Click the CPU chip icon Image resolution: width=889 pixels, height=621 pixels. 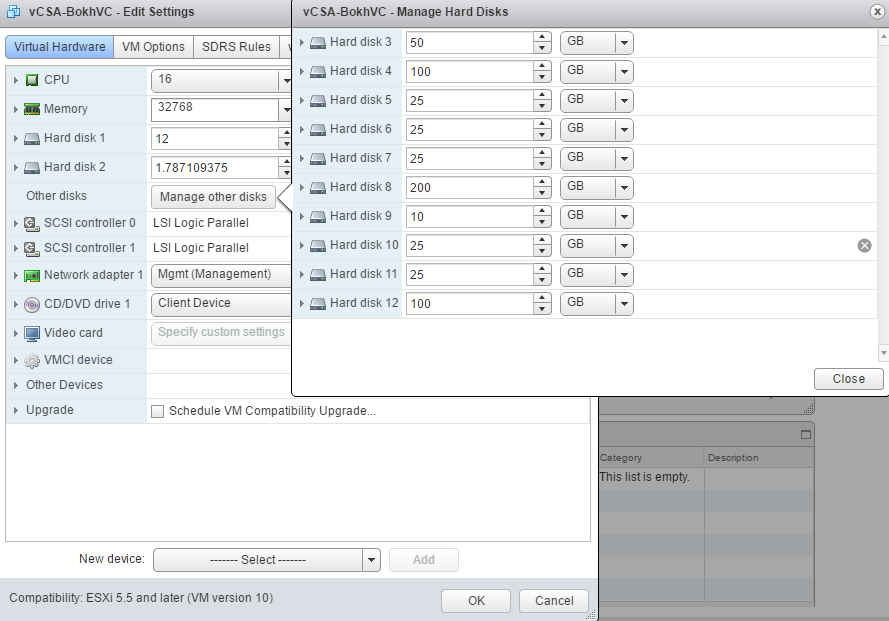[x=32, y=80]
